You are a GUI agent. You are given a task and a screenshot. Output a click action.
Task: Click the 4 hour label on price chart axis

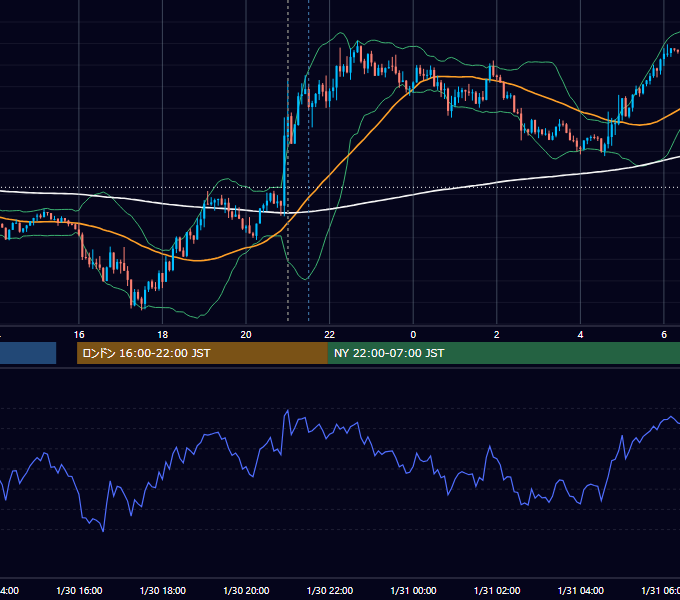click(580, 335)
